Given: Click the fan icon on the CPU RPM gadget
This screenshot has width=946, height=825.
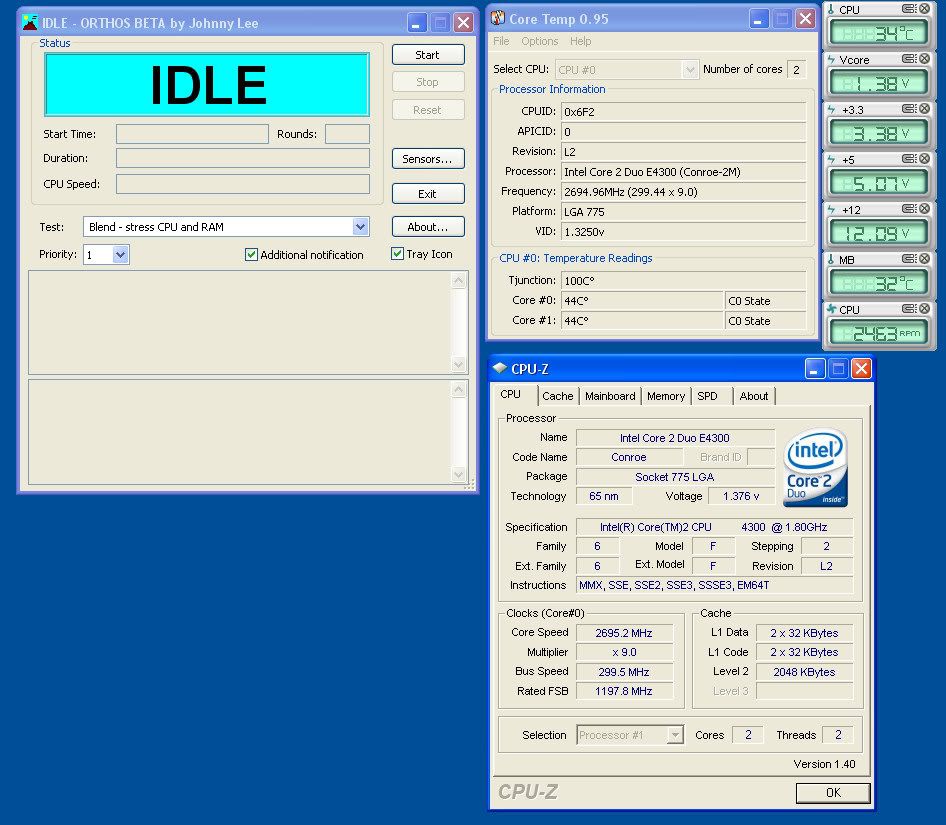Looking at the screenshot, I should coord(831,309).
